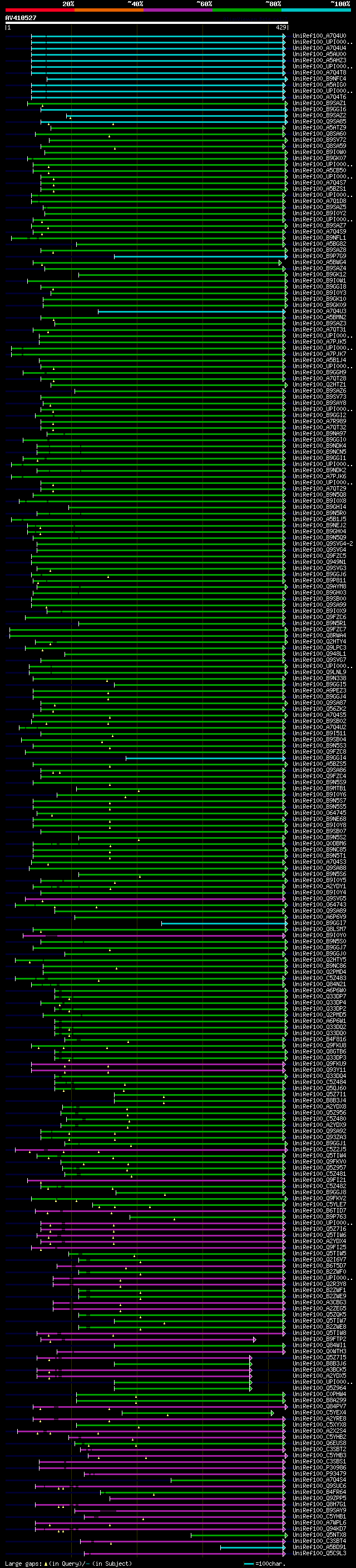The image size is (356, 1568).
Task: Open hit UniRef100_A5AHZ3
Action: [x=319, y=60]
